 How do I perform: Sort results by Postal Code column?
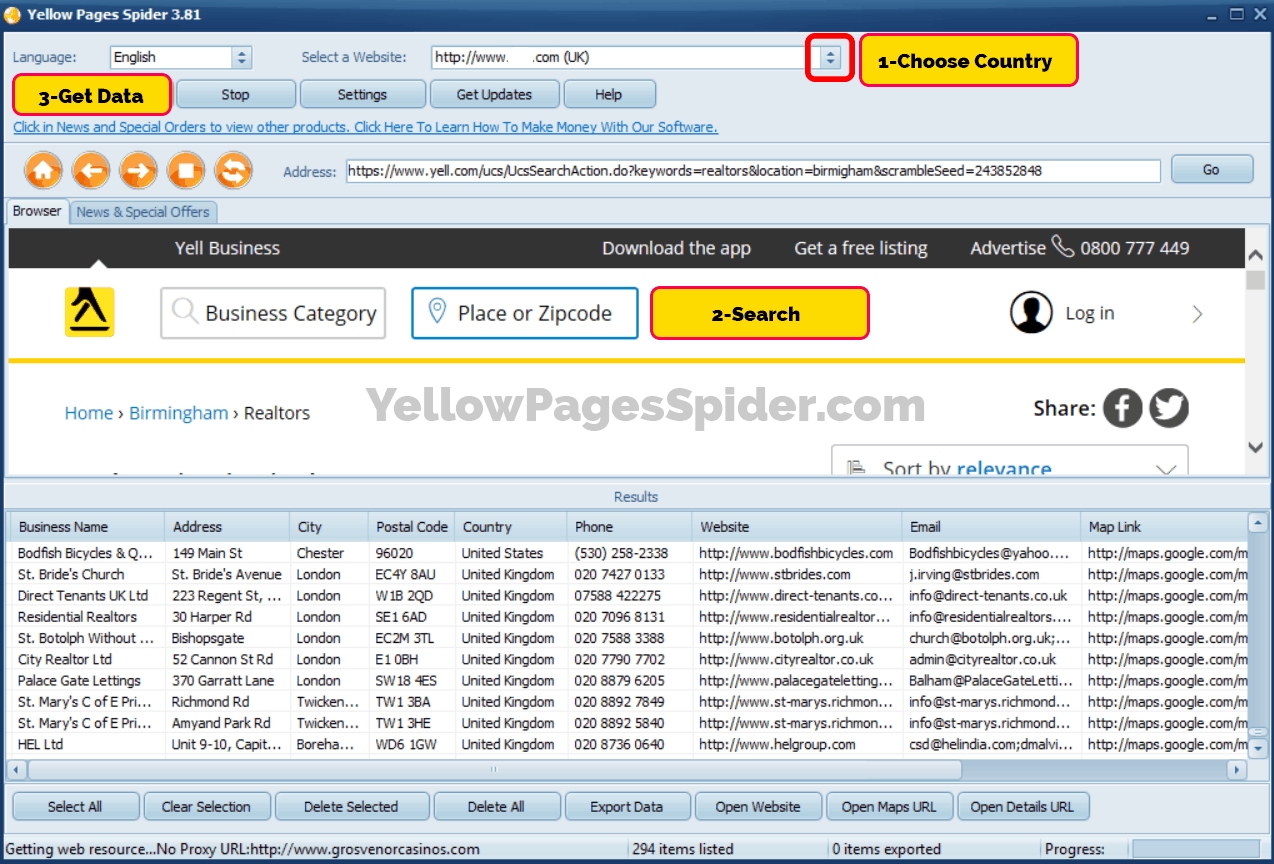(411, 526)
